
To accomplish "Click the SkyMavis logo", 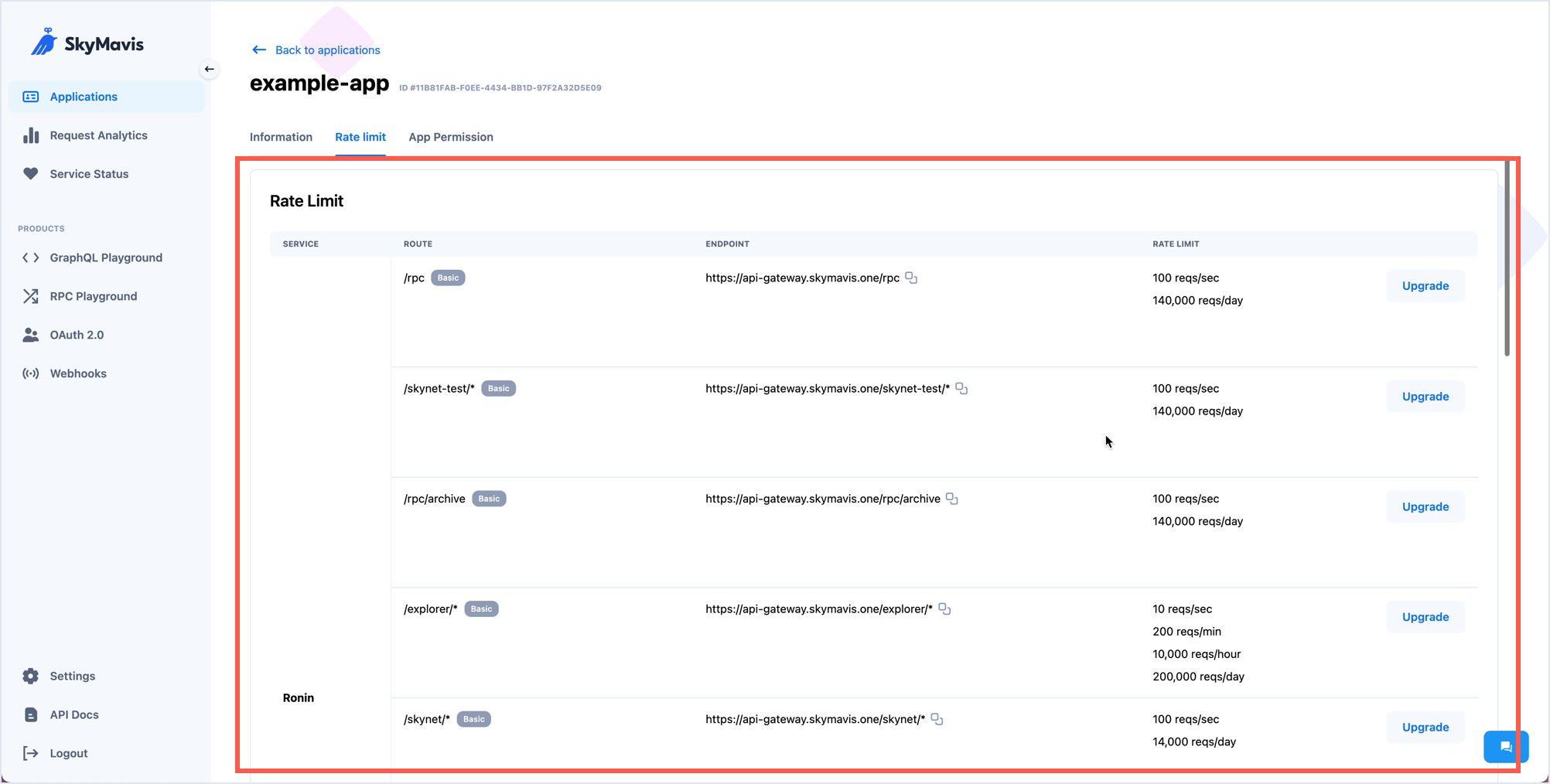I will pyautogui.click(x=87, y=43).
